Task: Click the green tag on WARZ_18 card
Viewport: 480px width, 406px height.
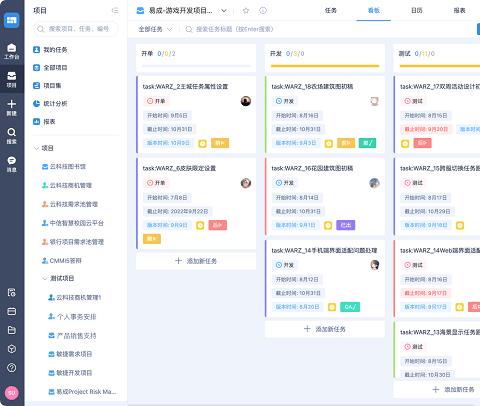Action: click(367, 143)
